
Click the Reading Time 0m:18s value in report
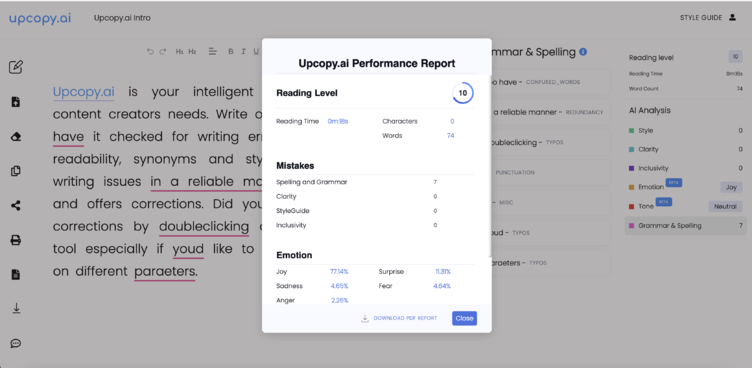click(x=338, y=121)
